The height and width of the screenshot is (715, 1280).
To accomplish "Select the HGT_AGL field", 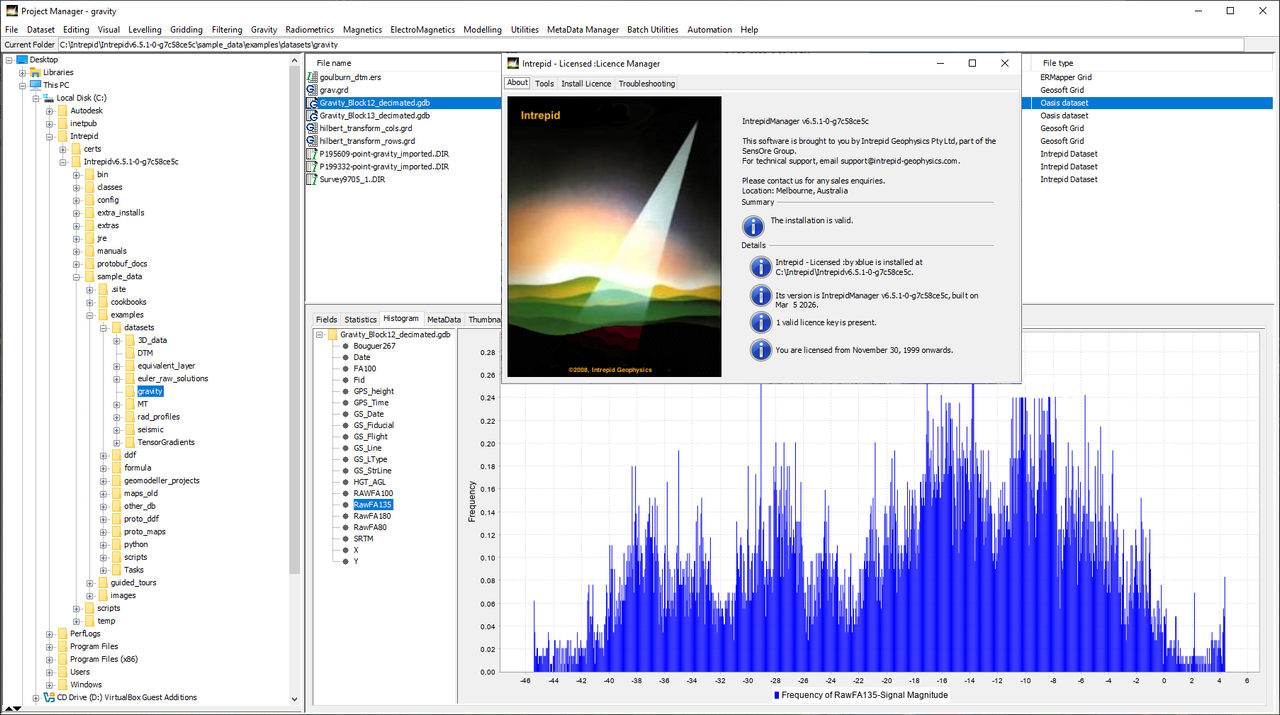I will (x=369, y=482).
